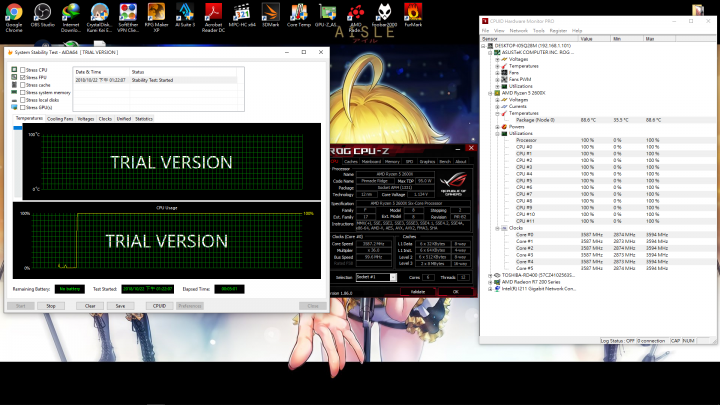This screenshot has width=720, height=405.
Task: Click the CPUID button in AIDA64
Action: tap(159, 306)
